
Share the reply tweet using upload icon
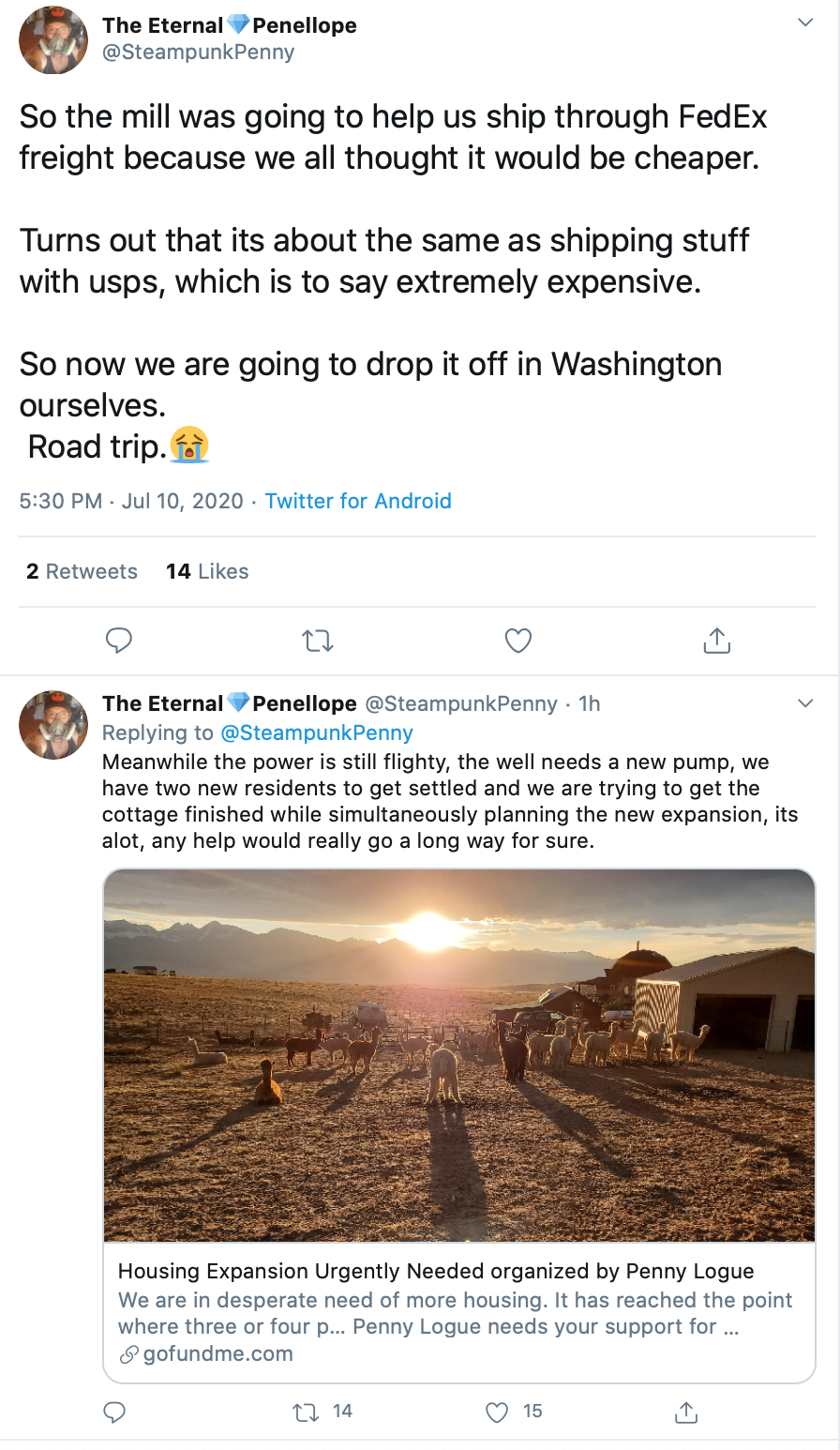pyautogui.click(x=686, y=1412)
